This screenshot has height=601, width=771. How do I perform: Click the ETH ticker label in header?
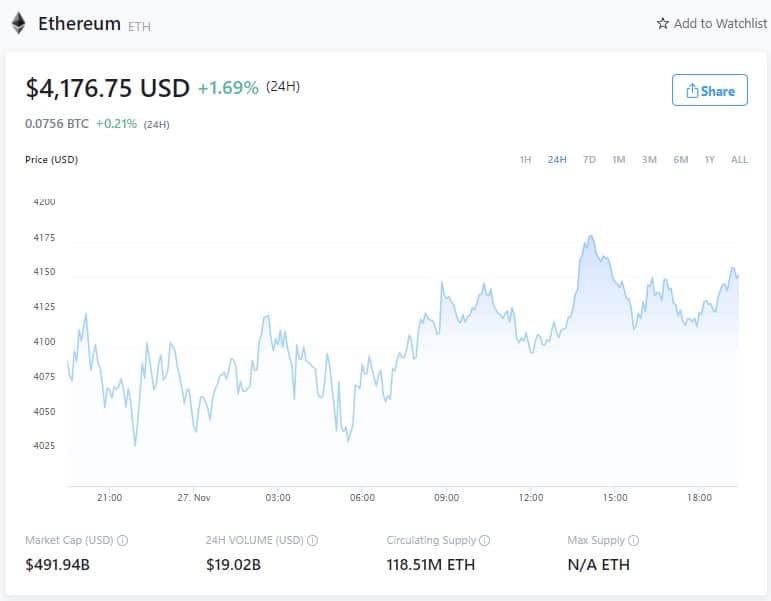tap(139, 26)
